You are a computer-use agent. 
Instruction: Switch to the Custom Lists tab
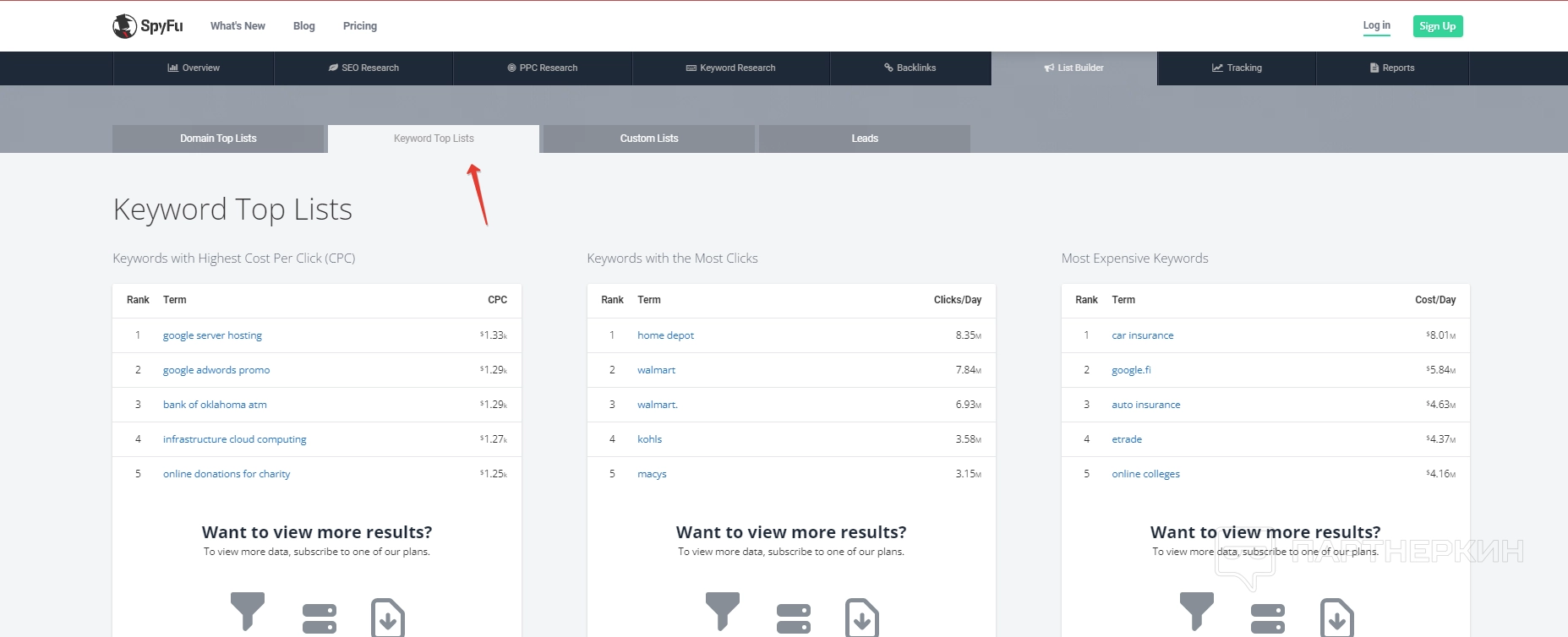(x=649, y=139)
